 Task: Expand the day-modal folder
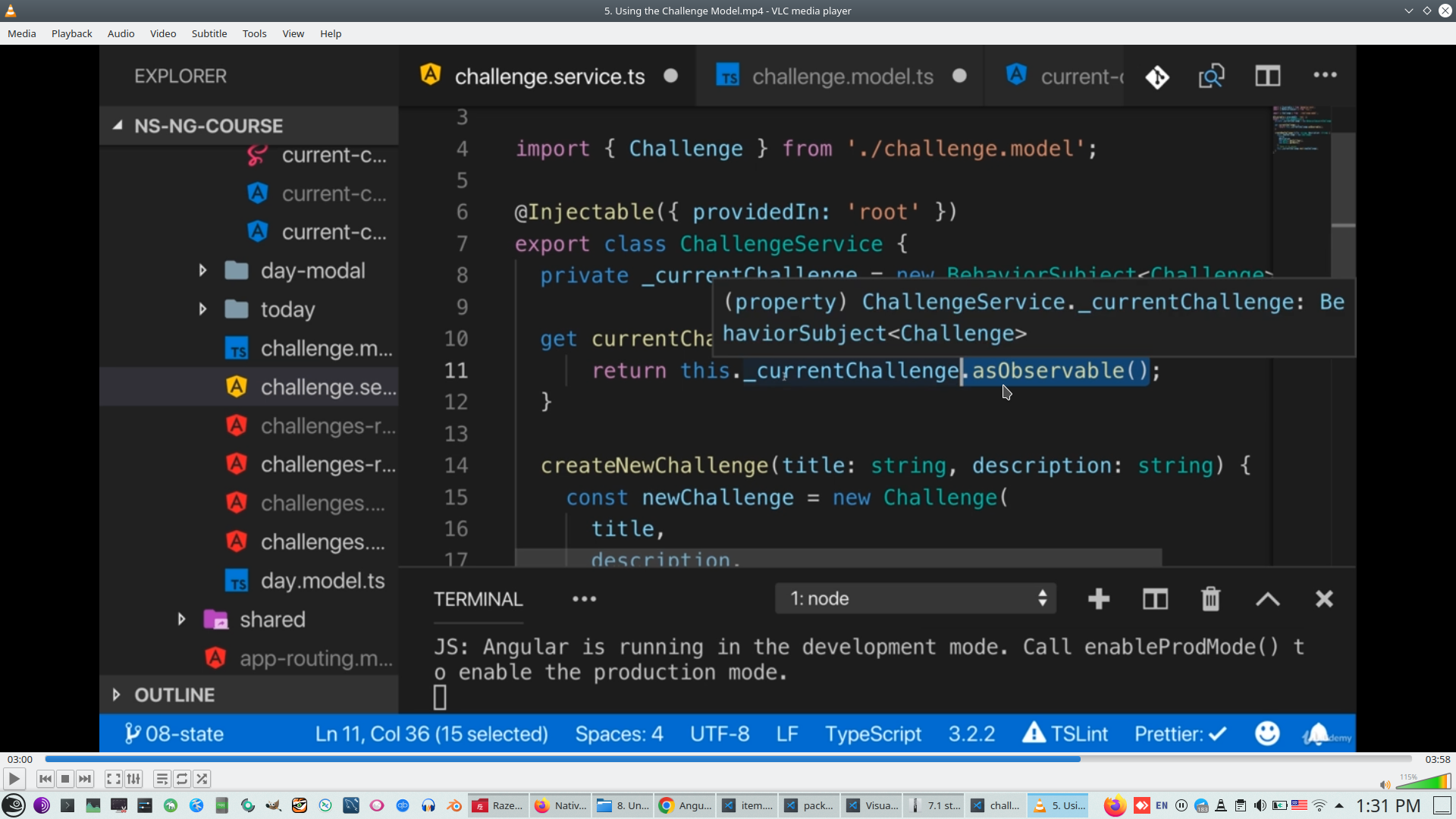click(x=202, y=271)
